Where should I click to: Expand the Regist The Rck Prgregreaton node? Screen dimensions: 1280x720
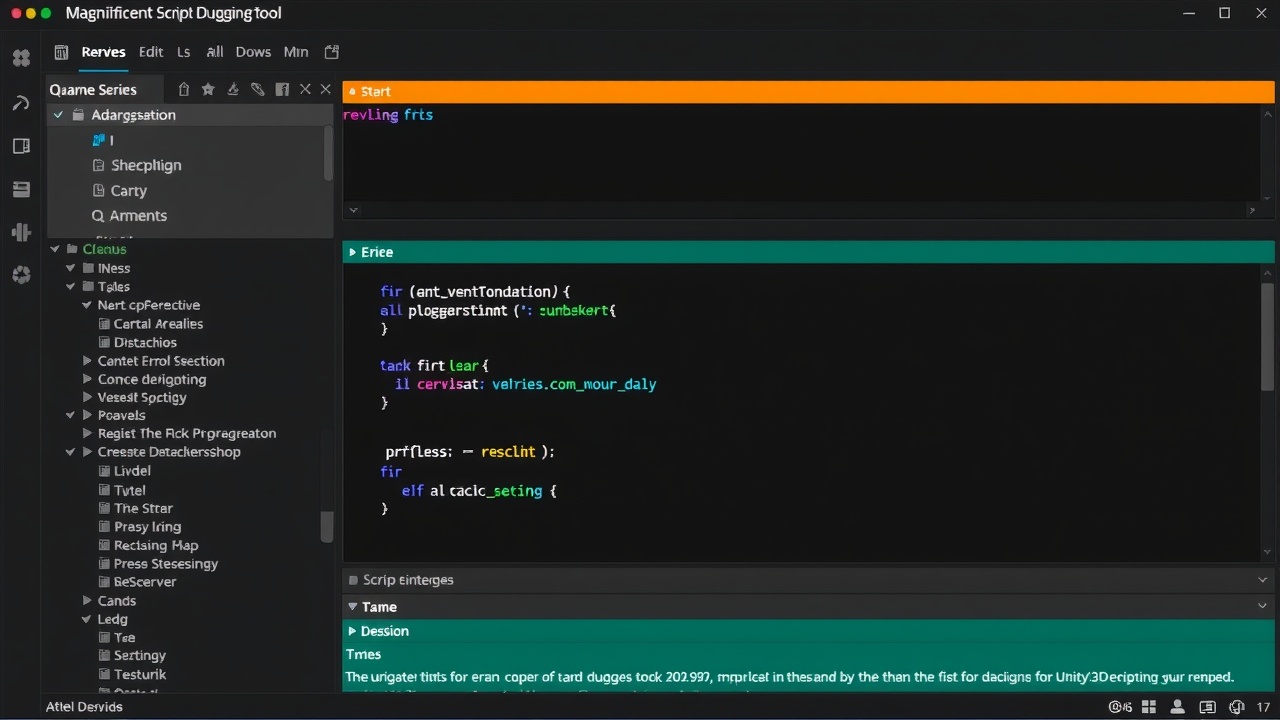coord(87,434)
